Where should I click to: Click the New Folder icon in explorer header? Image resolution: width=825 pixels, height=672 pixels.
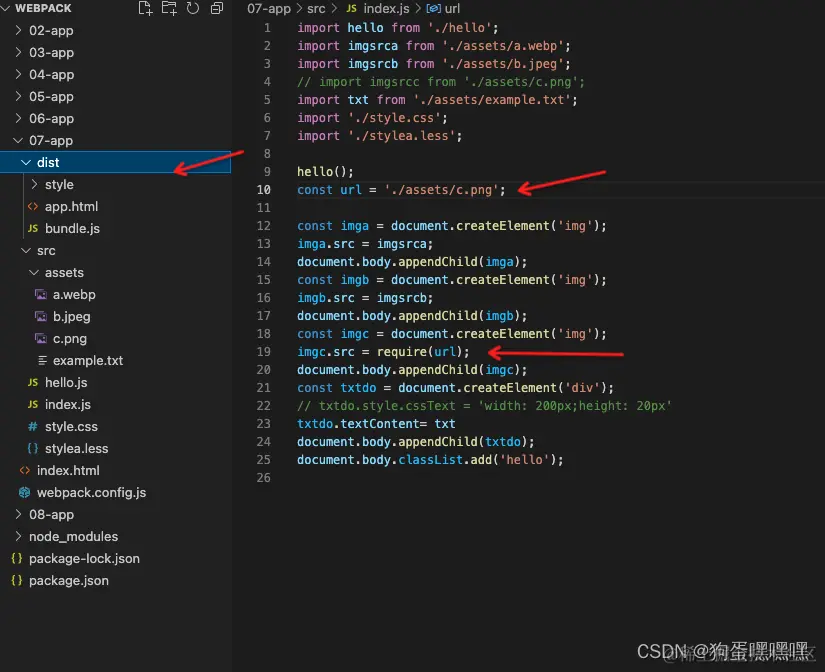tap(169, 8)
